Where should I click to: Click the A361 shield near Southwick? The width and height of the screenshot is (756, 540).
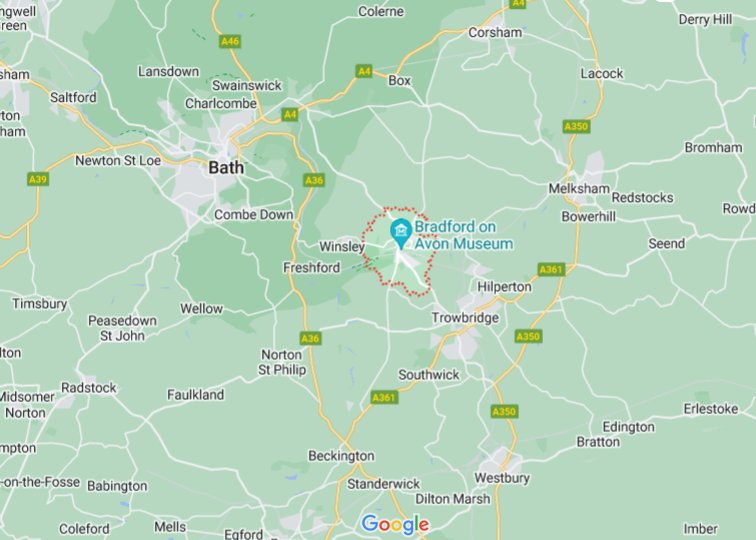[384, 397]
